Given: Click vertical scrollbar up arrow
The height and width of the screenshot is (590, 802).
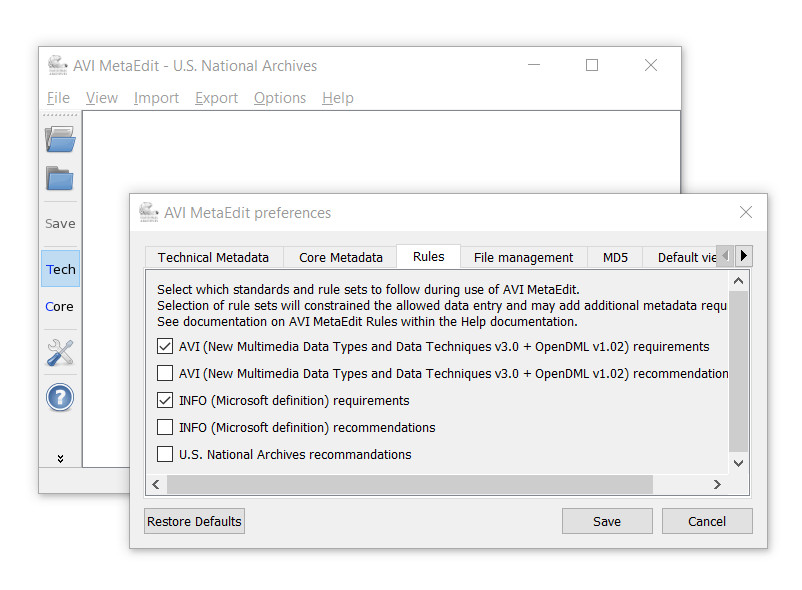Looking at the screenshot, I should [x=739, y=281].
